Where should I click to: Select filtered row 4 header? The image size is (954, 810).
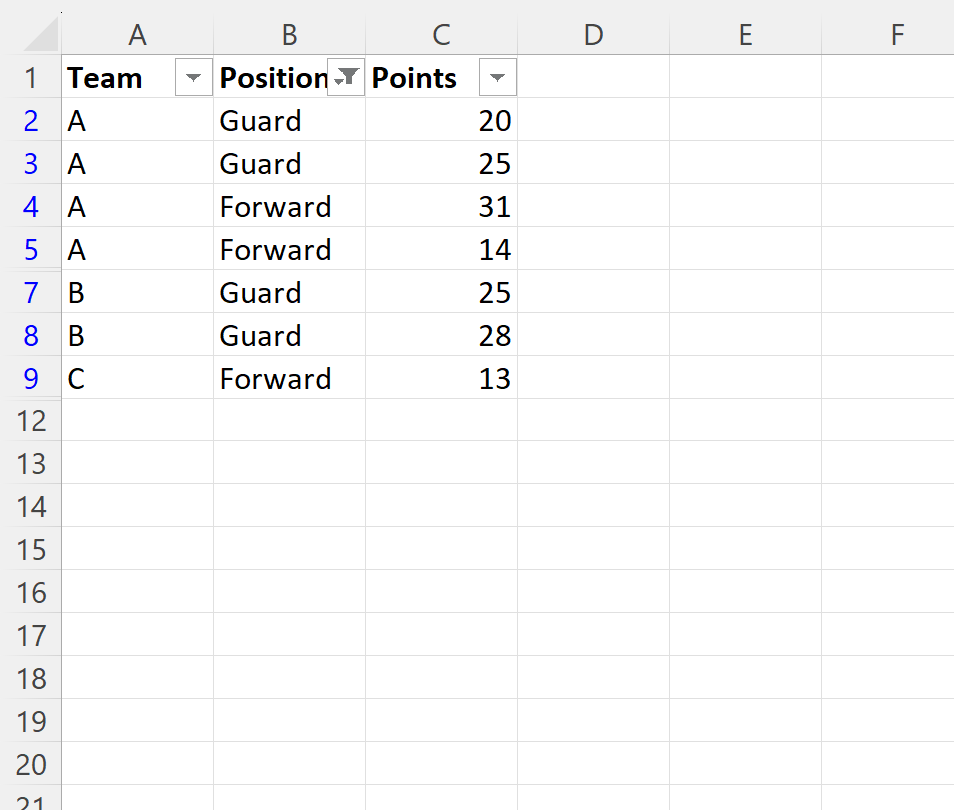coord(30,207)
